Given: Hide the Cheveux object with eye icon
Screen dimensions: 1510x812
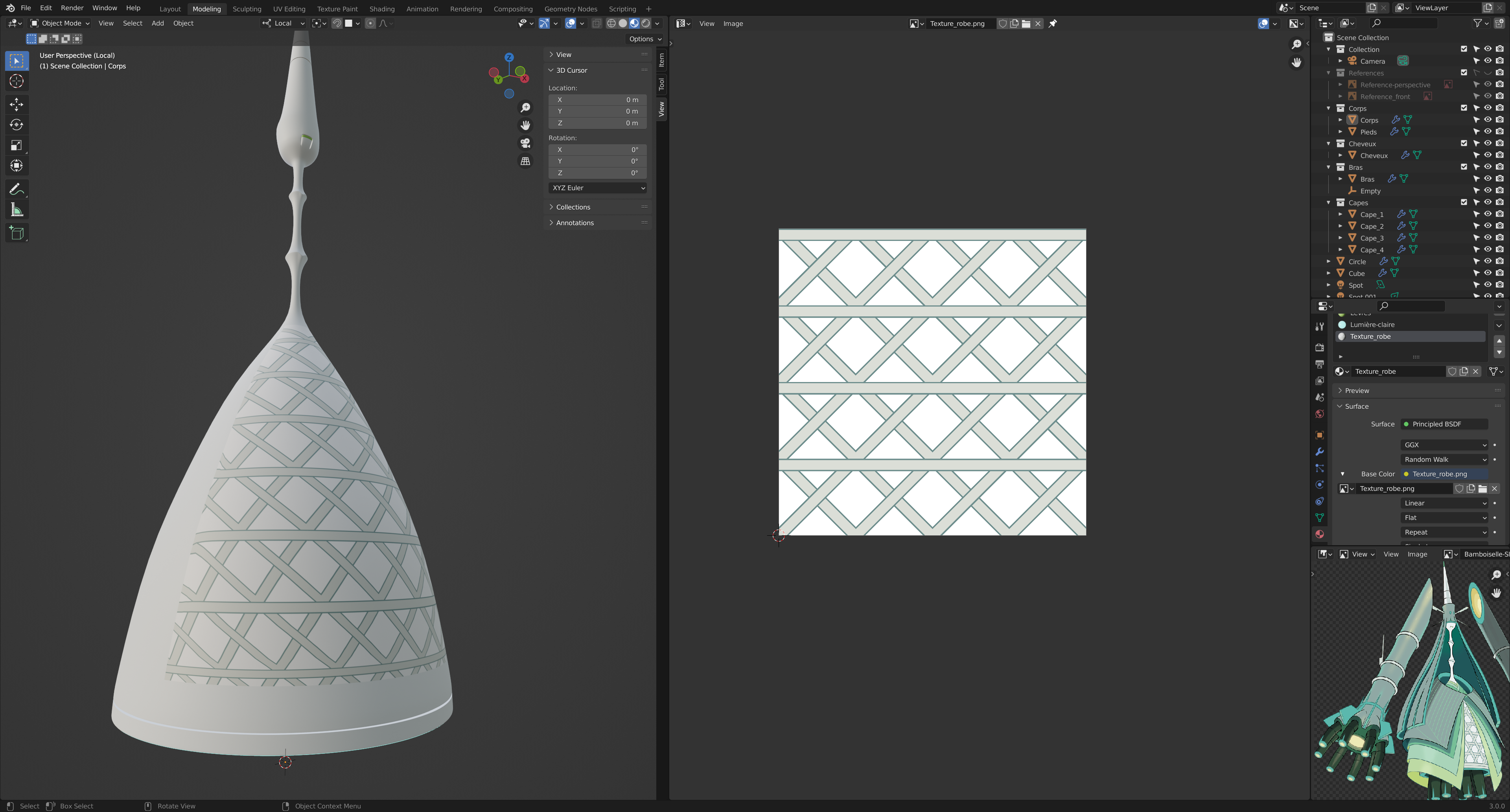Looking at the screenshot, I should [1487, 155].
